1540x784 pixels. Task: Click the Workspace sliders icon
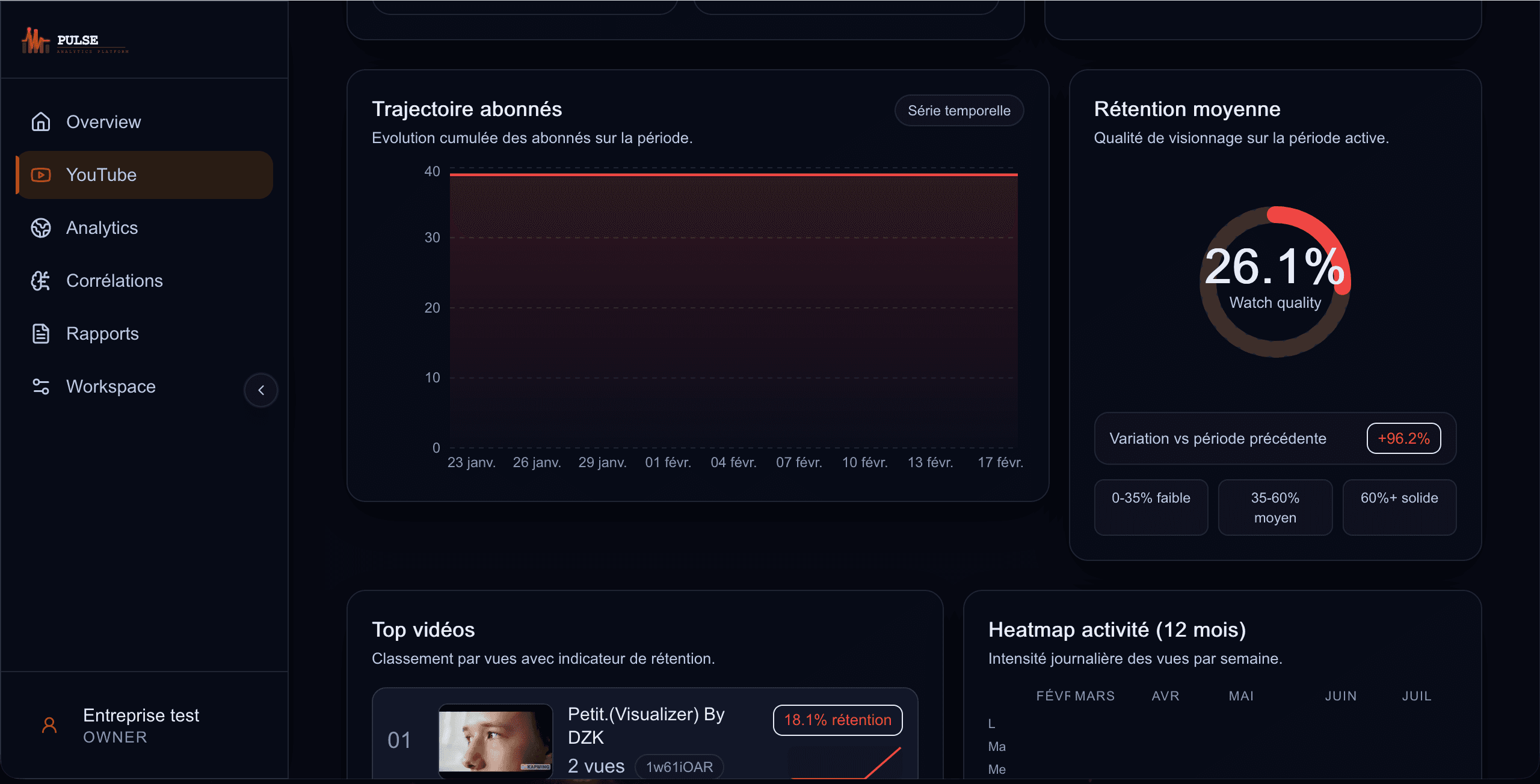point(41,387)
